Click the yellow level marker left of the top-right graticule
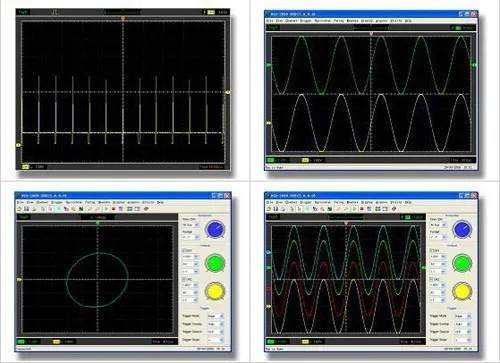The height and width of the screenshot is (363, 500). [x=269, y=123]
